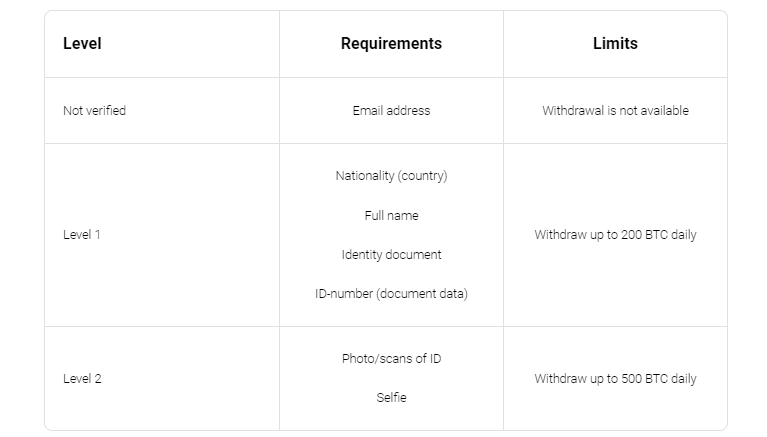Click the Level column header
This screenshot has height=437, width=767.
coord(82,44)
